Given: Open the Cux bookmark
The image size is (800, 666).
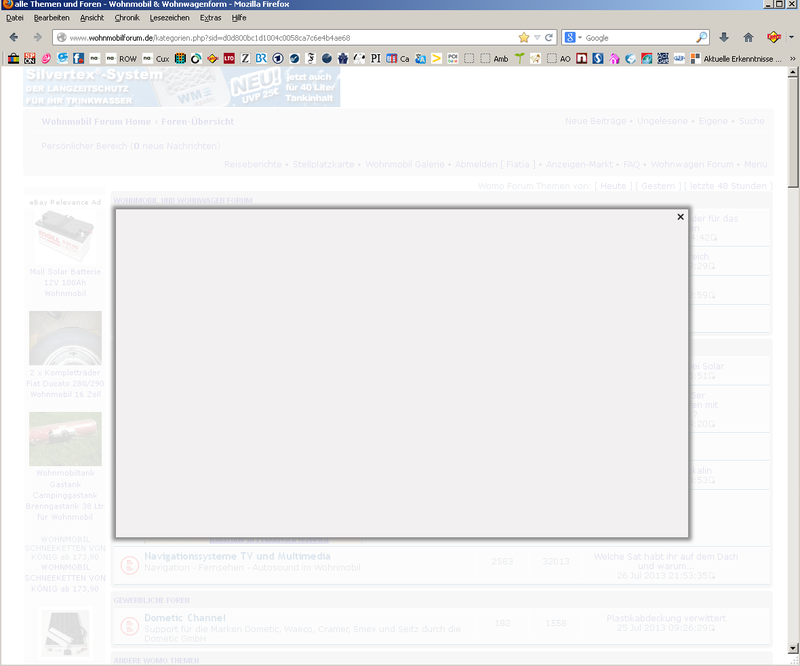Looking at the screenshot, I should (162, 59).
